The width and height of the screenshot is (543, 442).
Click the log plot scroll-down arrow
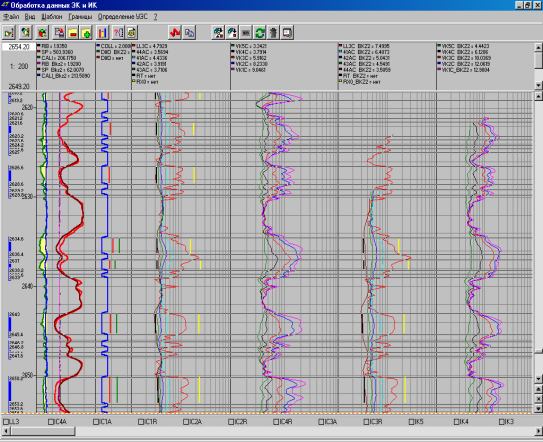click(x=538, y=379)
